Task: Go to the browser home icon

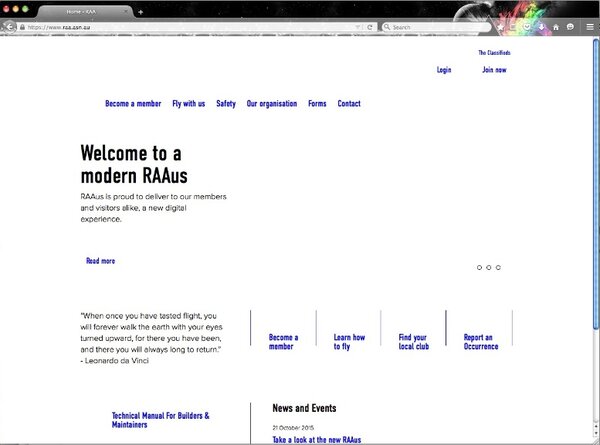Action: 555,27
